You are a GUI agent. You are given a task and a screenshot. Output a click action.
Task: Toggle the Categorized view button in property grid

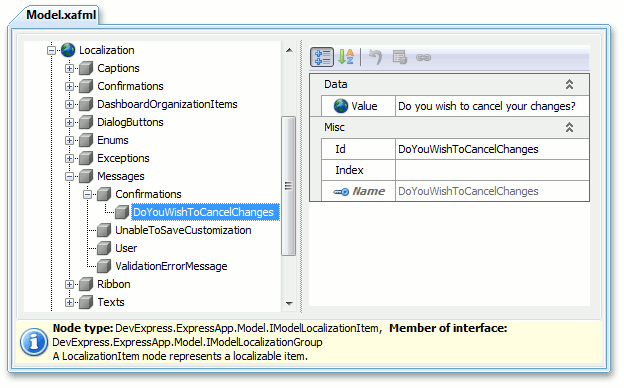(x=322, y=57)
